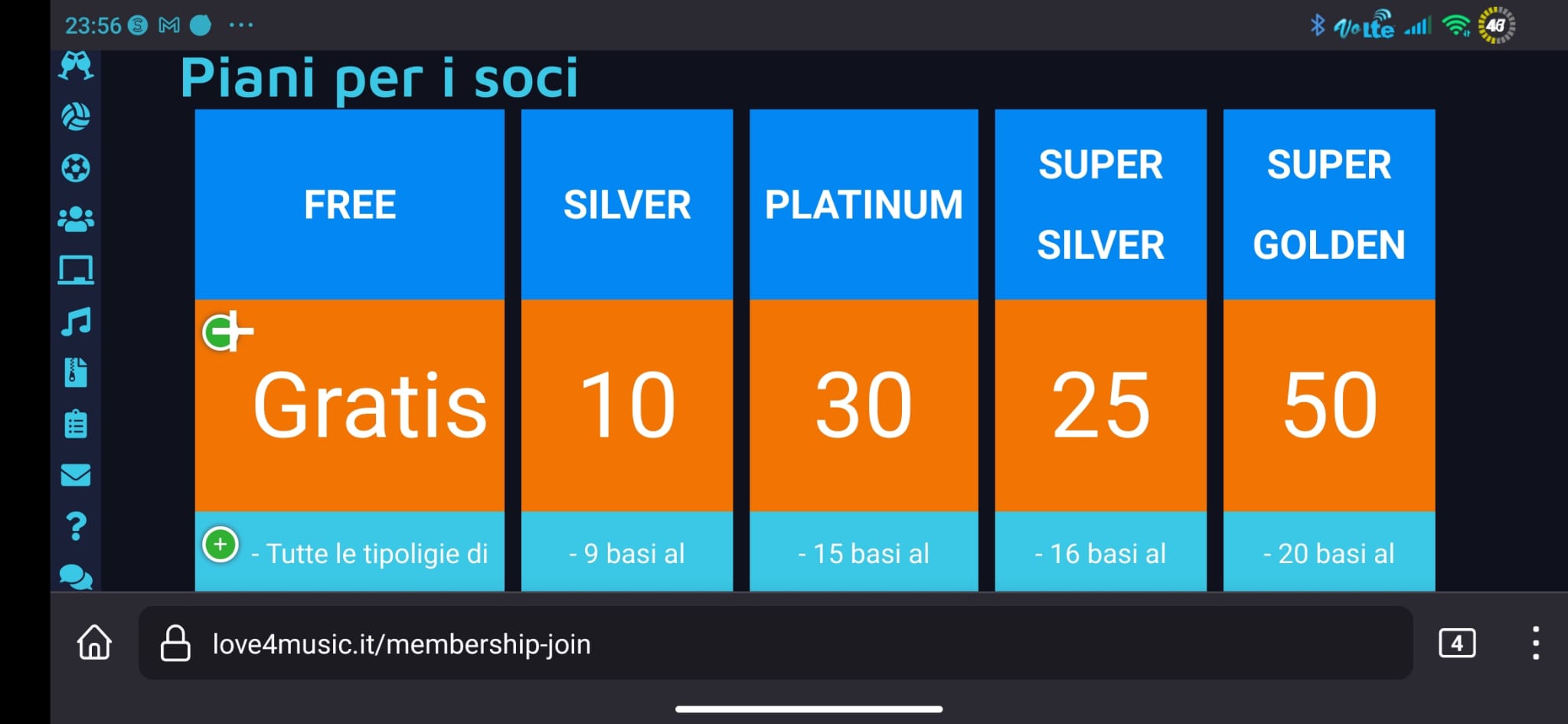Click the question mark help icon
Viewport: 1568px width, 724px height.
point(76,526)
